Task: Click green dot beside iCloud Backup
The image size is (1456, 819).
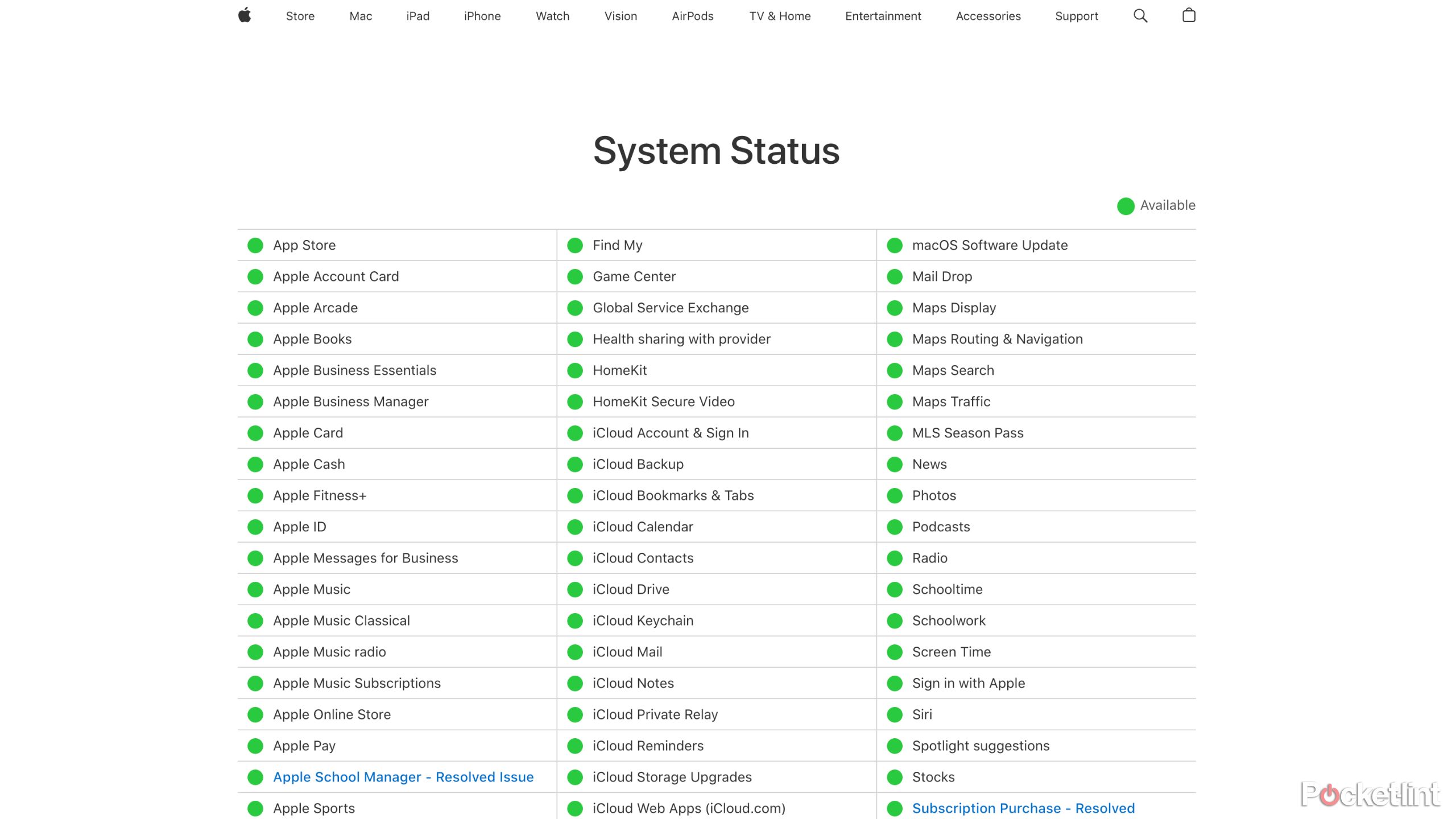Action: pos(575,464)
